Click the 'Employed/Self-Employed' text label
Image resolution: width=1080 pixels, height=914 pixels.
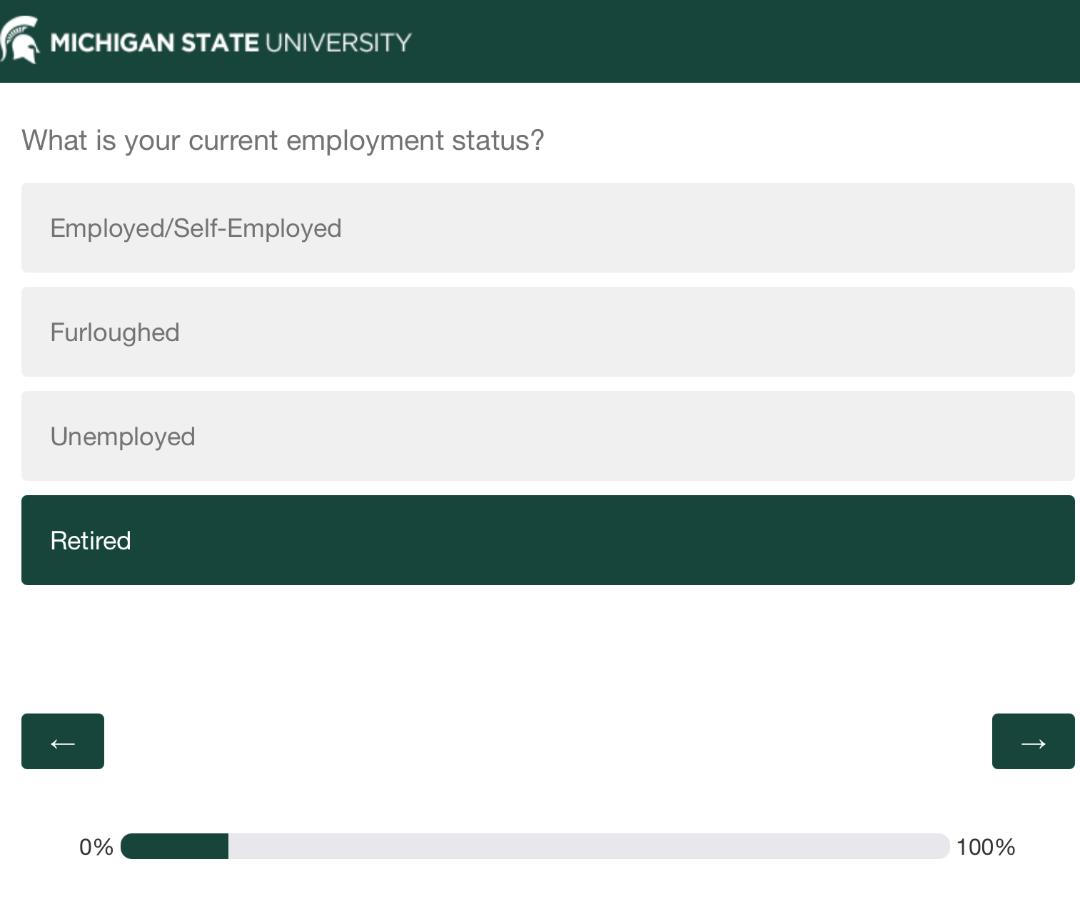coord(196,229)
